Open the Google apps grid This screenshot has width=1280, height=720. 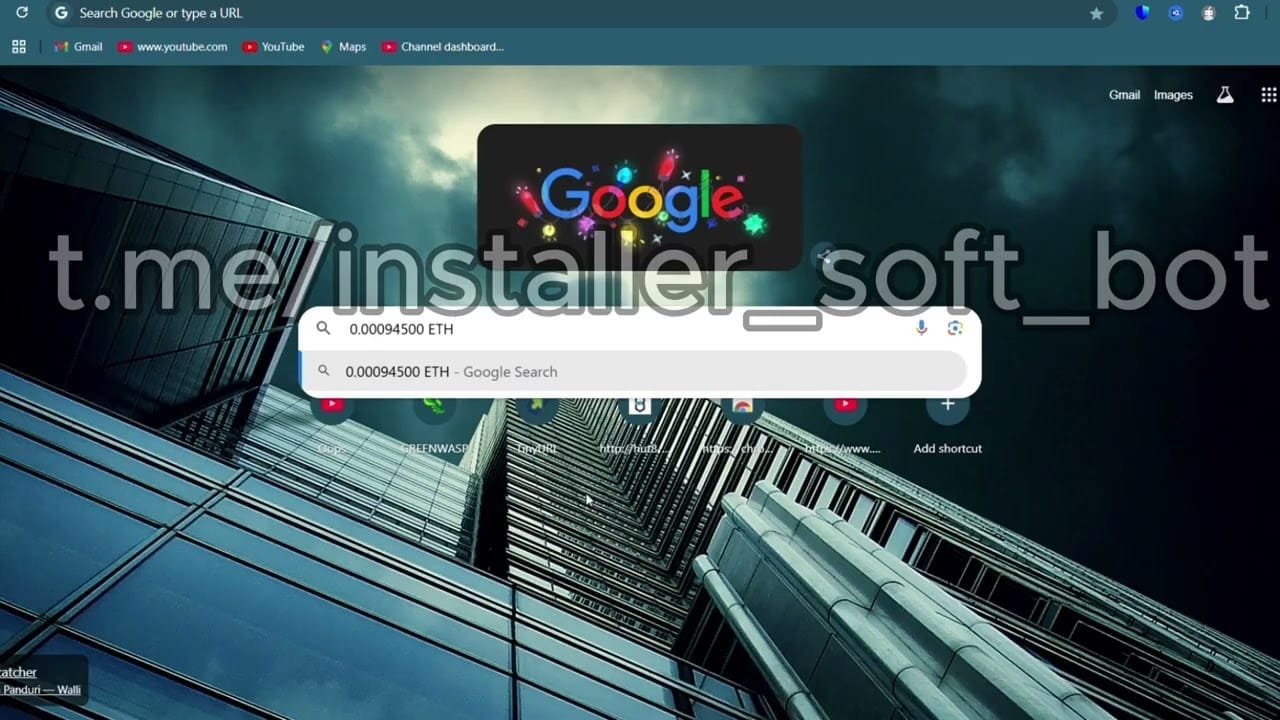point(1268,95)
